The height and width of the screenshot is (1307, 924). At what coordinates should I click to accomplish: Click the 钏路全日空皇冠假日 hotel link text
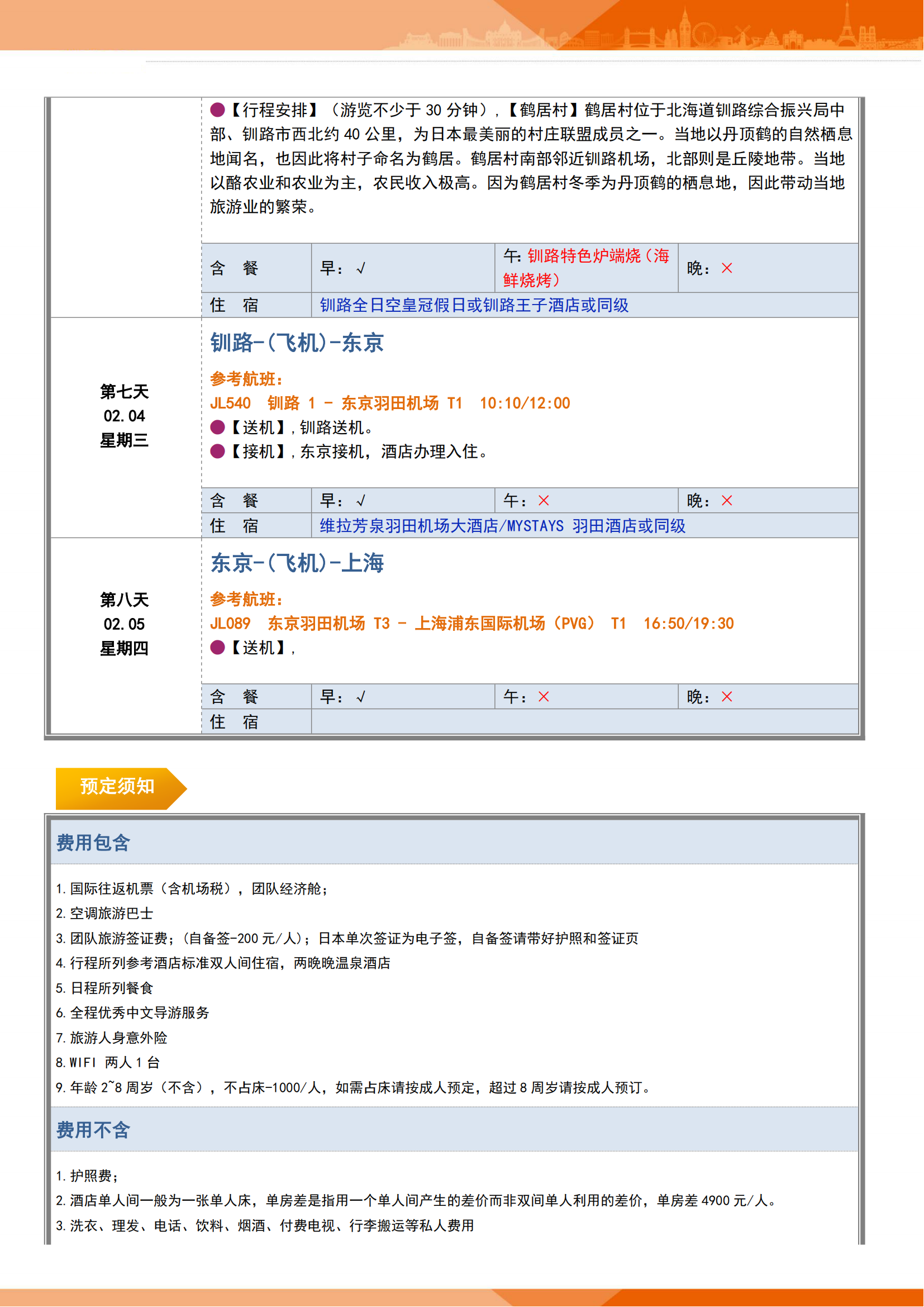coord(474,306)
